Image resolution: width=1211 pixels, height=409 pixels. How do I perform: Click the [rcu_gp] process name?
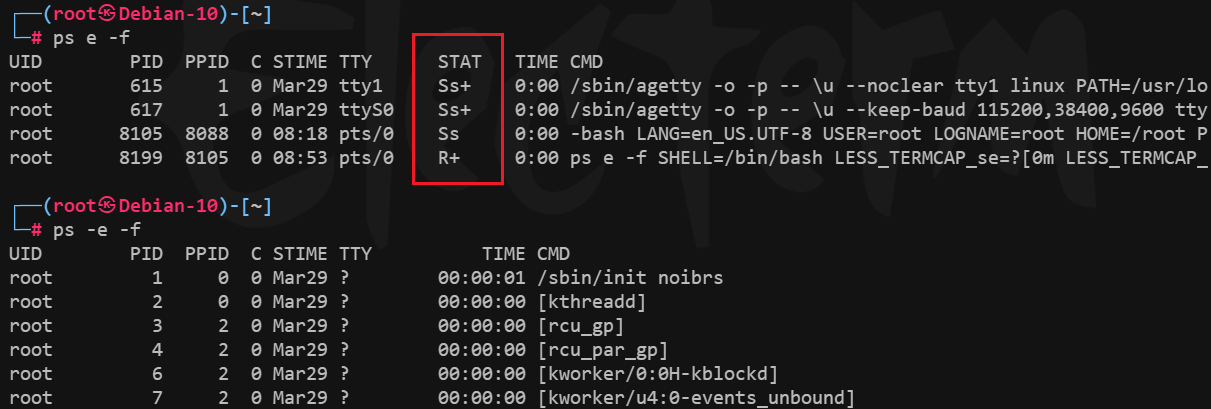pyautogui.click(x=580, y=326)
